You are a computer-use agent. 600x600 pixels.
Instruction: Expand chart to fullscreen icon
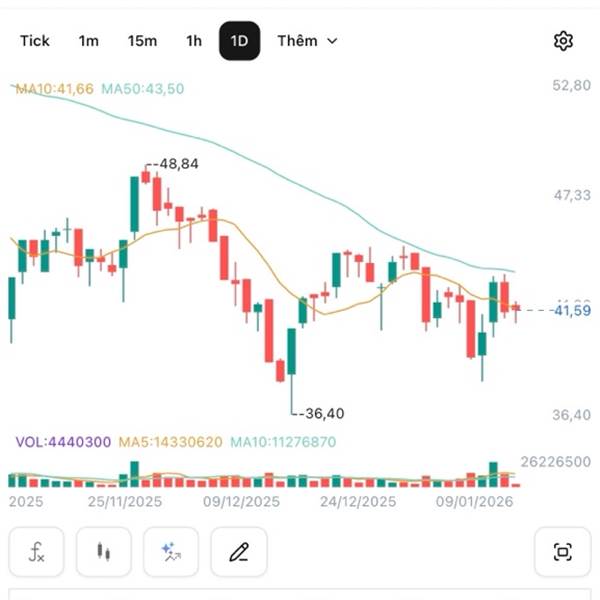point(562,552)
